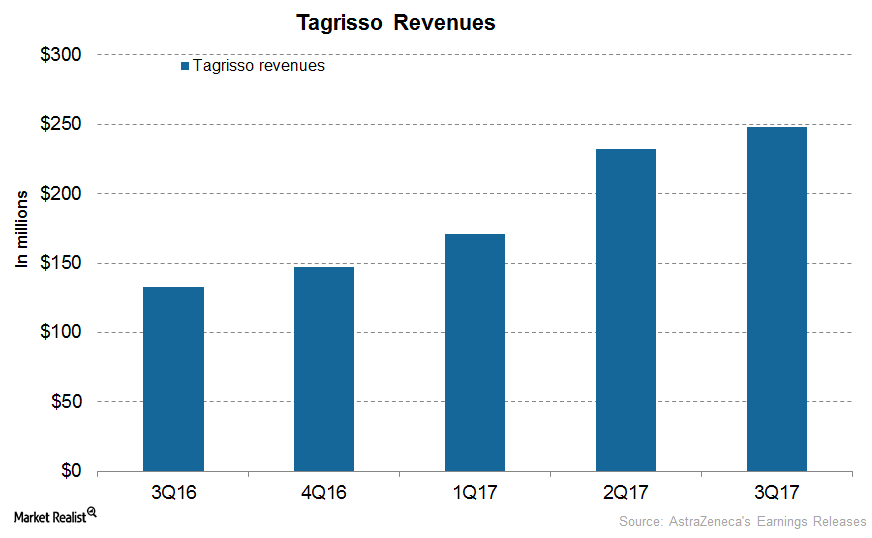
Task: Click the 'In millions' y-axis title
Action: pyautogui.click(x=21, y=229)
